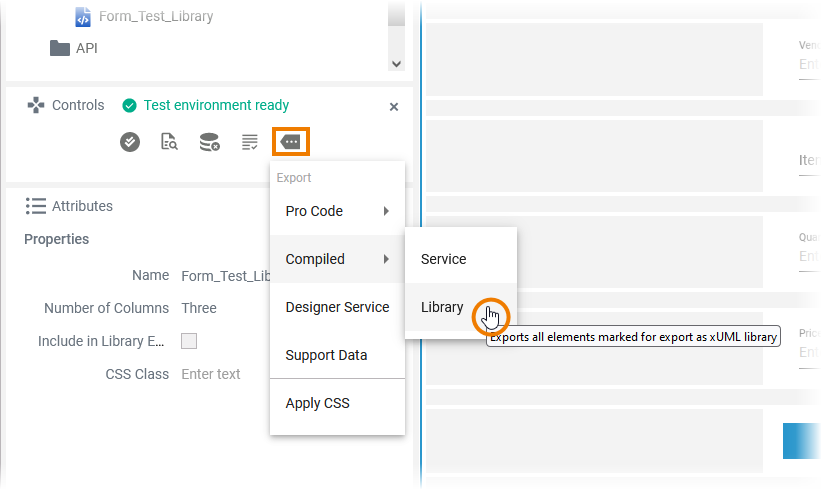
Task: Open the Number of Columns dropdown
Action: [x=220, y=308]
